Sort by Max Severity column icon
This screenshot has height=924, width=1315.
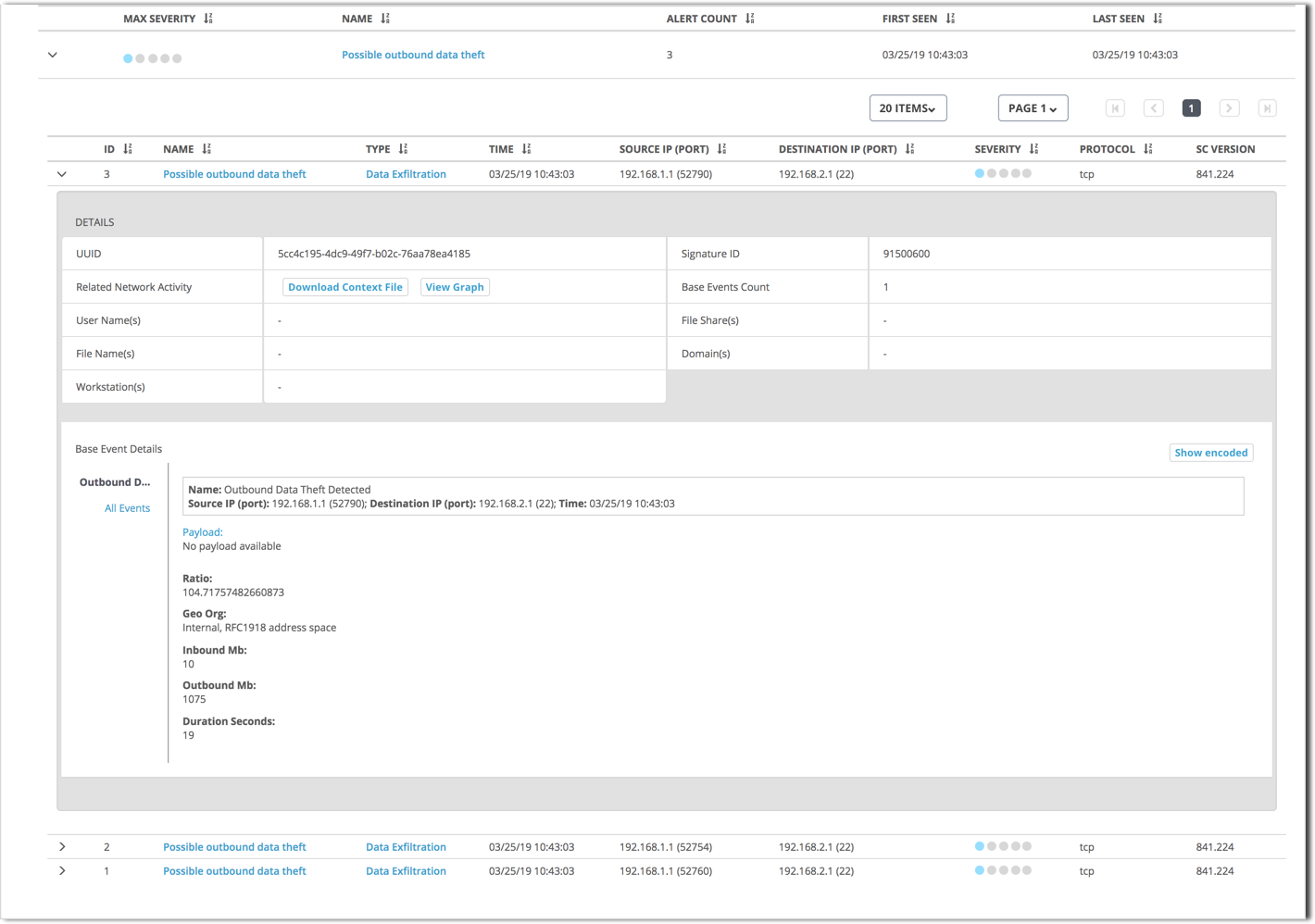coord(208,19)
